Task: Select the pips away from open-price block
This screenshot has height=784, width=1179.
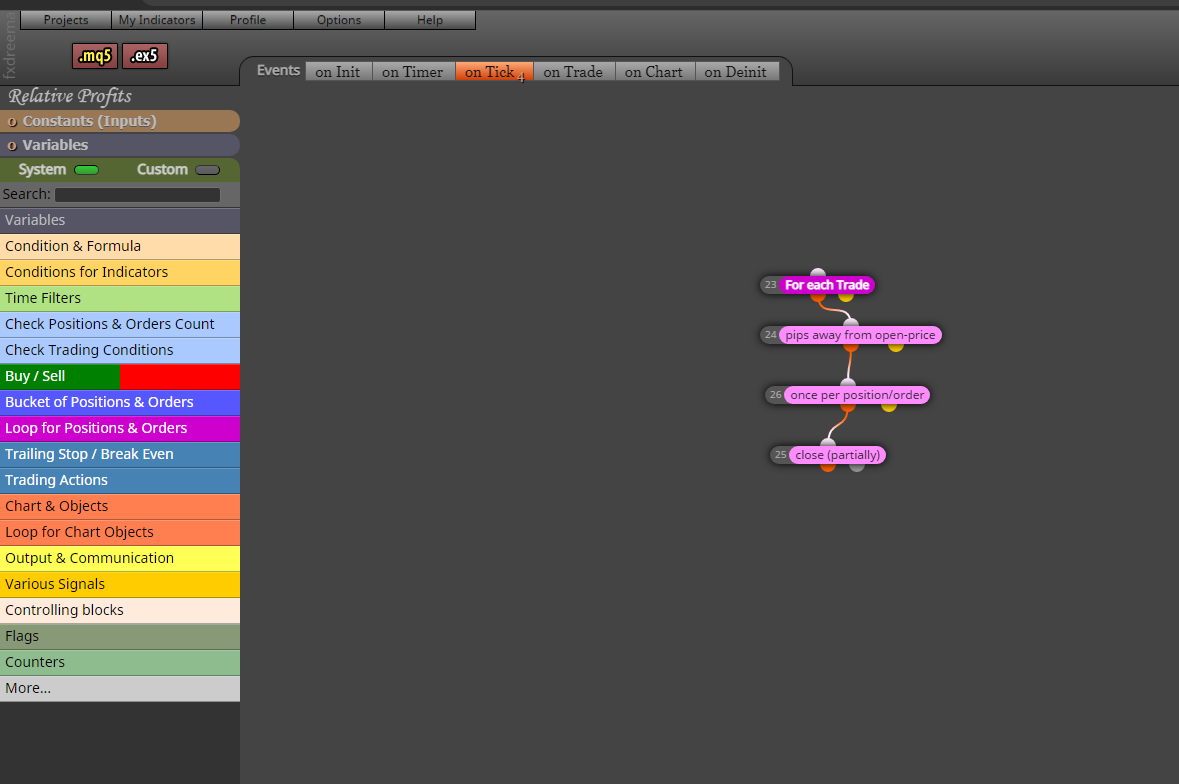Action: pos(860,335)
